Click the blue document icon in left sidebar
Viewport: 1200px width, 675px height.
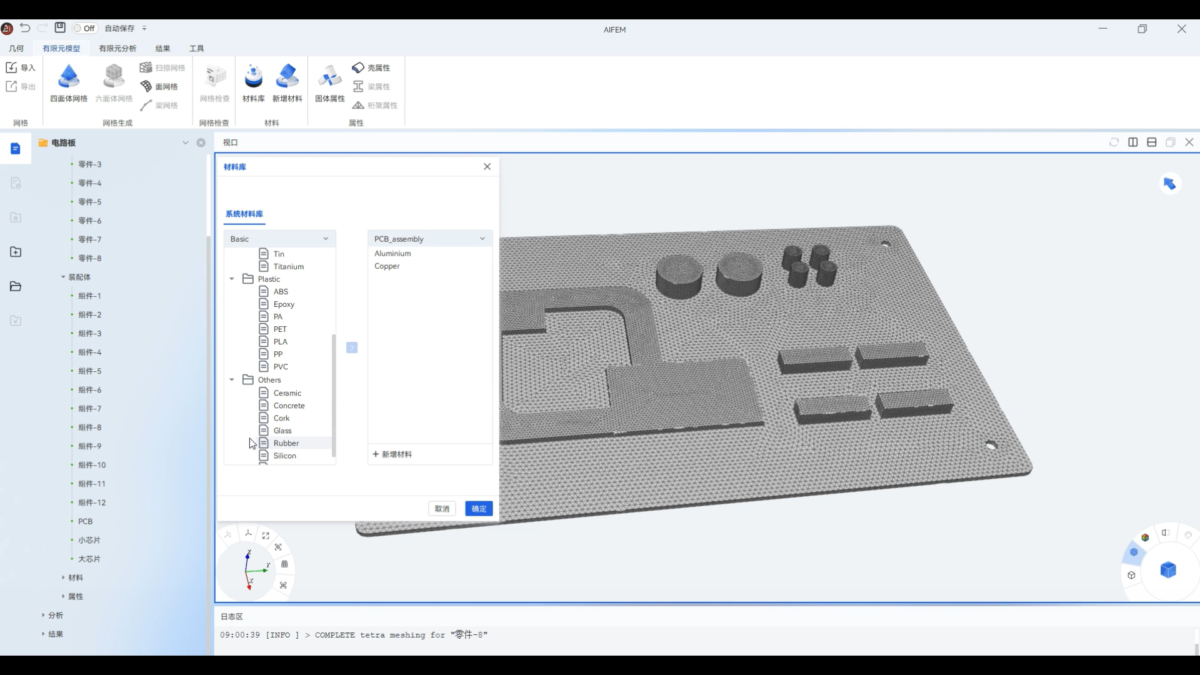coord(15,148)
